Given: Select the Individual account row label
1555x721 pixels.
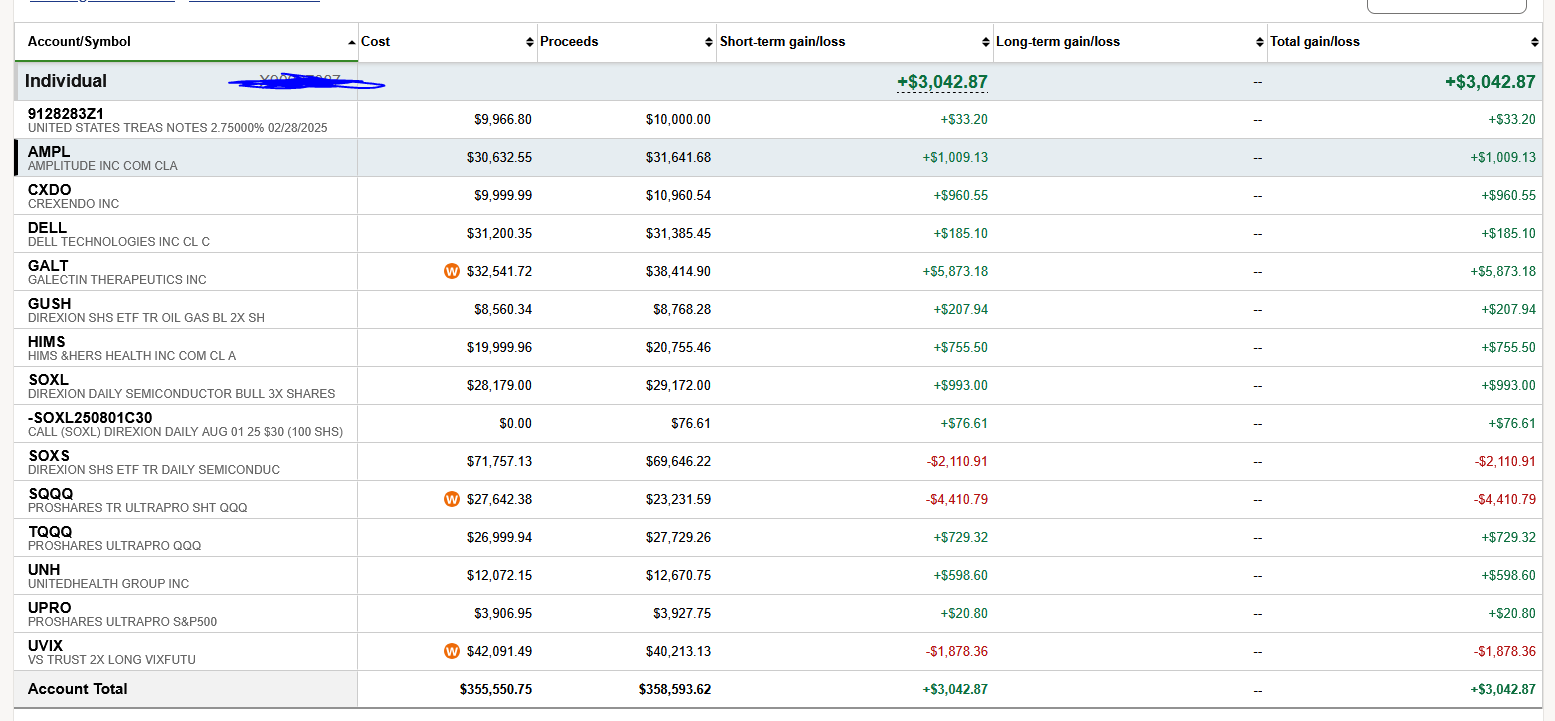Looking at the screenshot, I should [66, 81].
